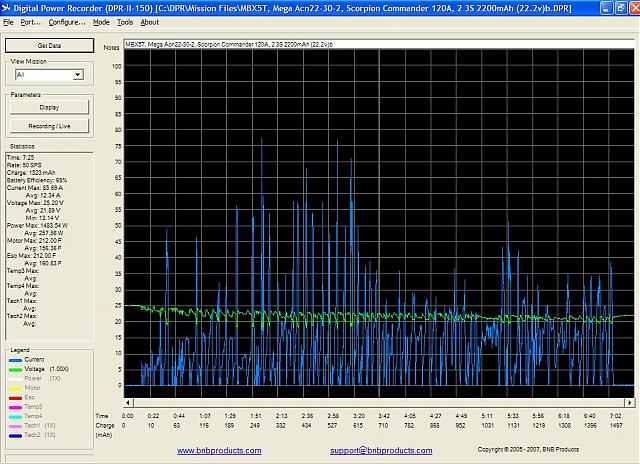Click the Digital Power Recorder title bar icon
The width and height of the screenshot is (640, 464).
8,8
